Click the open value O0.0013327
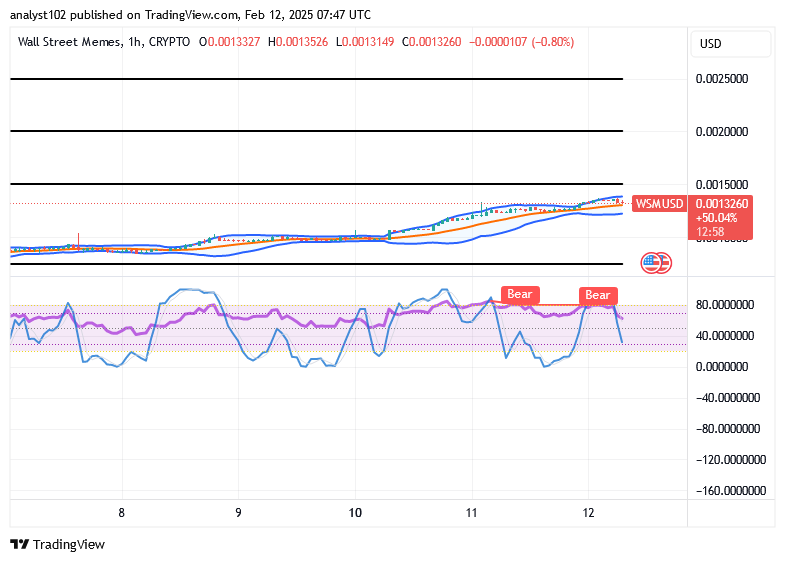The width and height of the screenshot is (785, 562). [x=229, y=42]
